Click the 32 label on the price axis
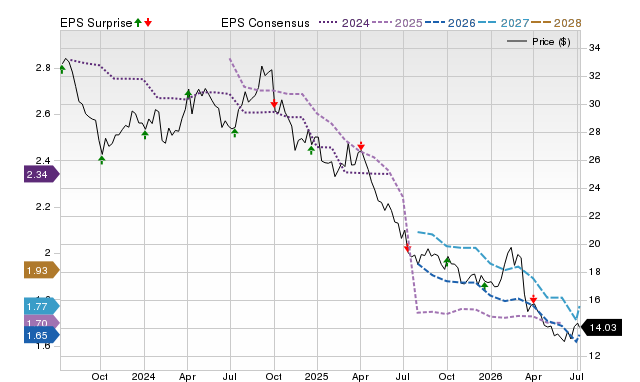Screen dimensions: 640x382 click(594, 76)
